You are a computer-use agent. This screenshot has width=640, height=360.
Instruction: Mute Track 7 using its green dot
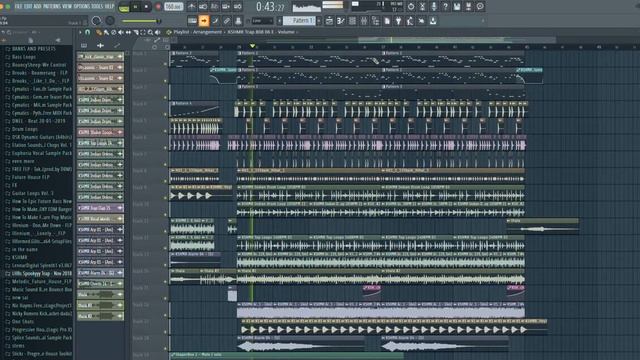click(165, 164)
